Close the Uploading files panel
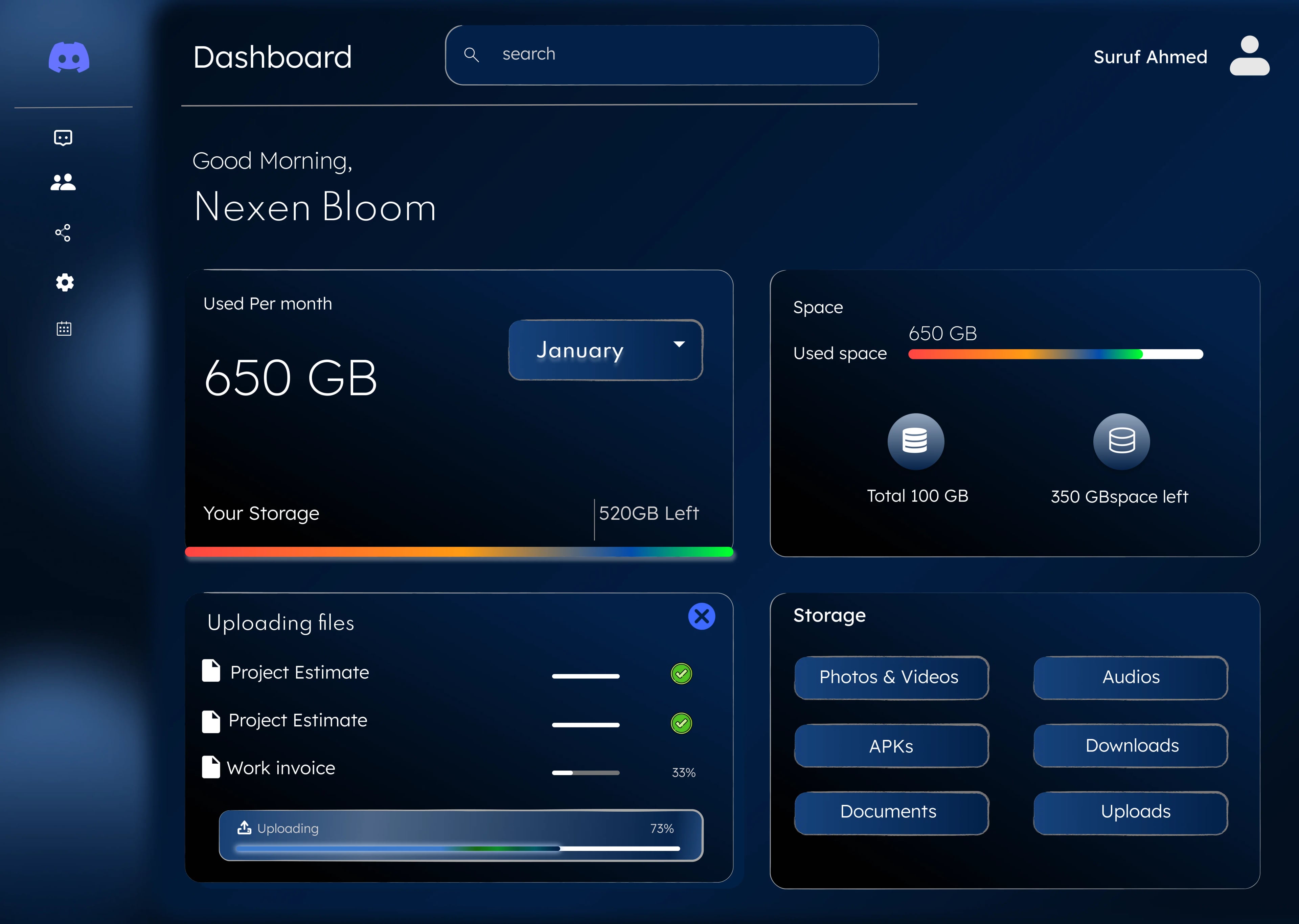Image resolution: width=1299 pixels, height=924 pixels. tap(701, 616)
